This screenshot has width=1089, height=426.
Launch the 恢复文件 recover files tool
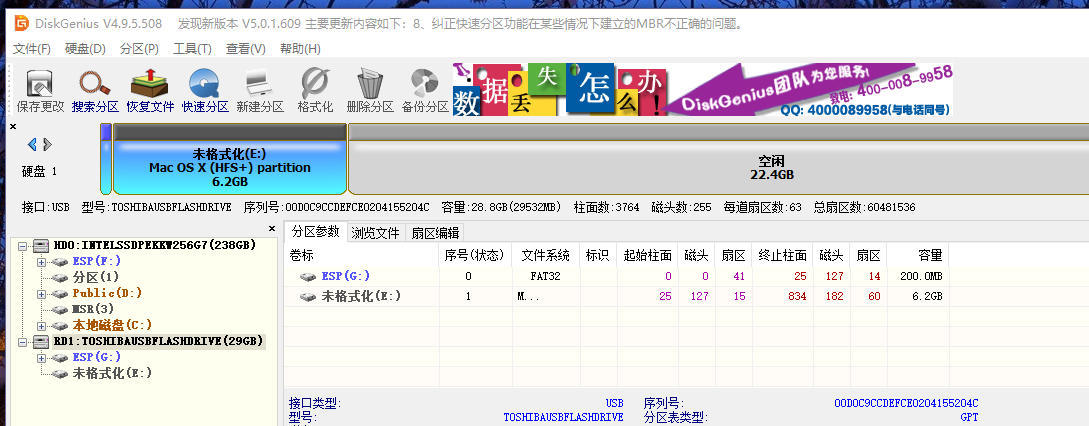tap(149, 91)
